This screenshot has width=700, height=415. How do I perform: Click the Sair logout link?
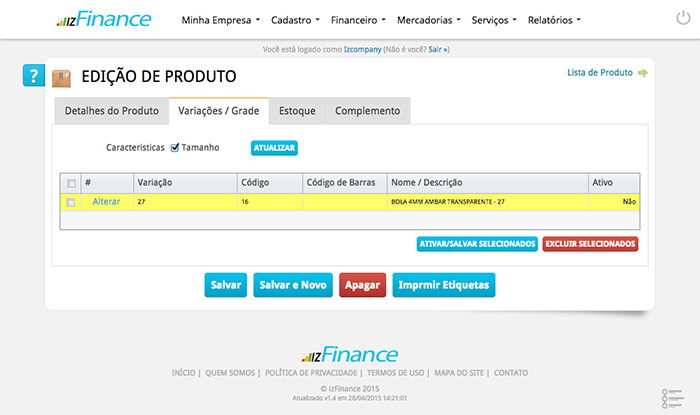coord(438,50)
